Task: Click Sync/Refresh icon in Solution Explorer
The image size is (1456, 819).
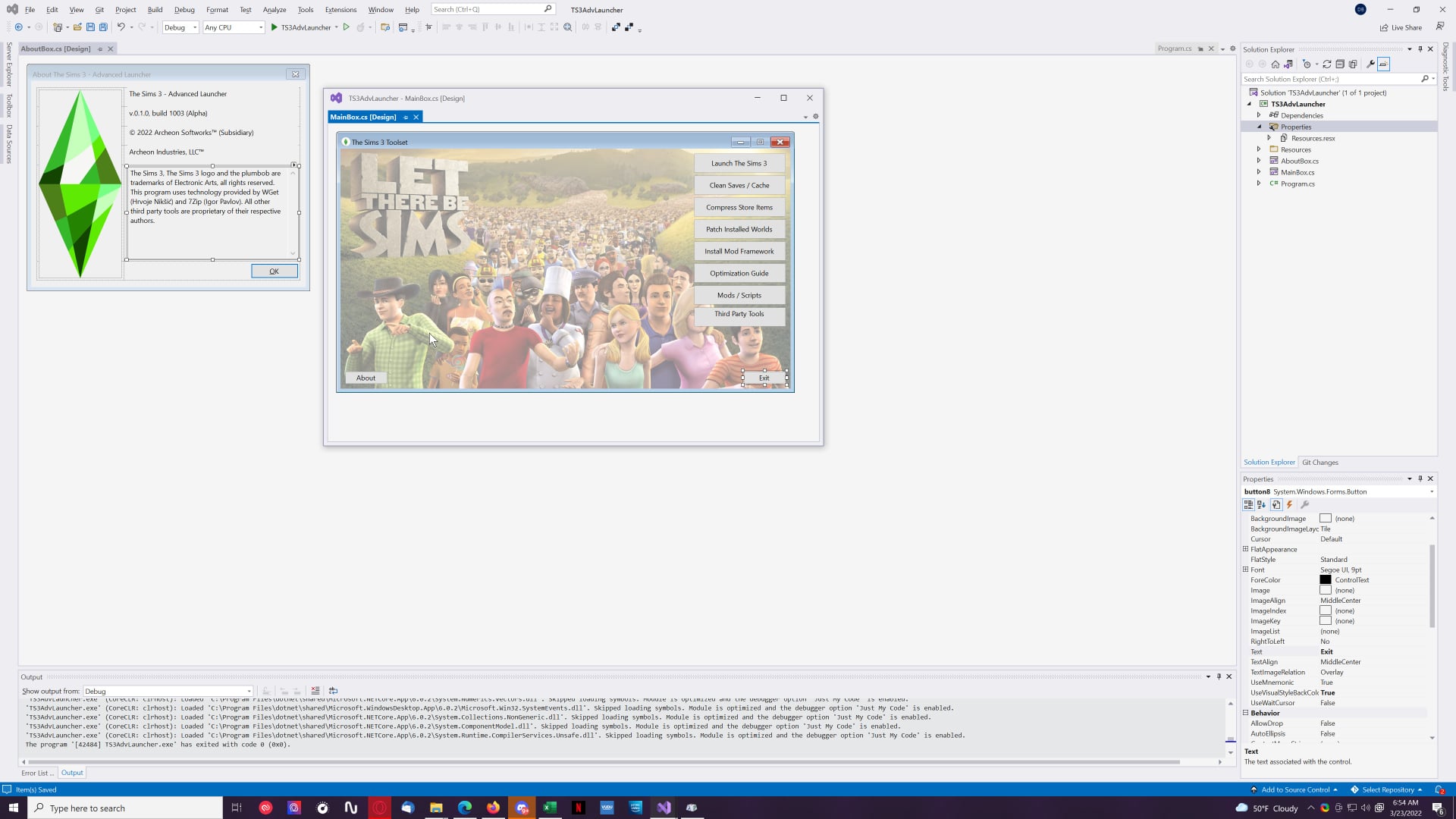Action: click(x=1327, y=64)
